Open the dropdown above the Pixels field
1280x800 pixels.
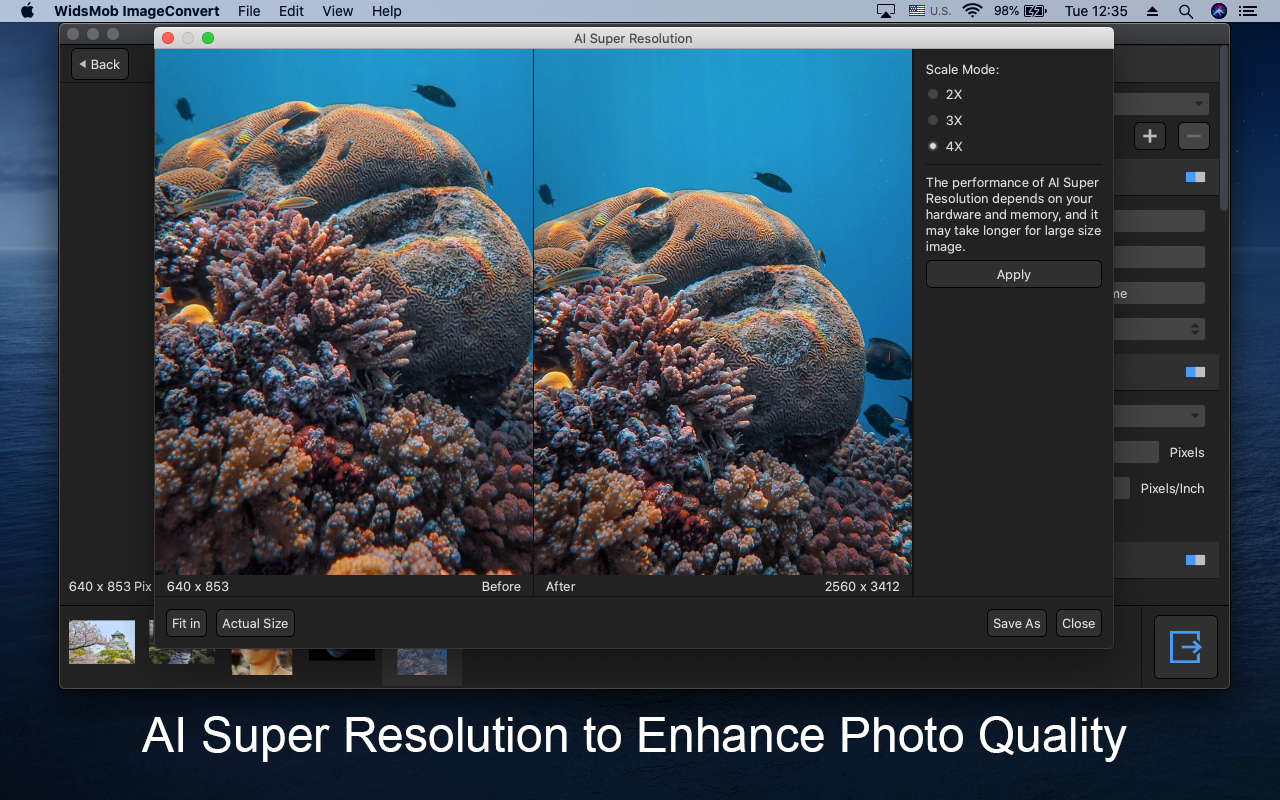point(1160,416)
